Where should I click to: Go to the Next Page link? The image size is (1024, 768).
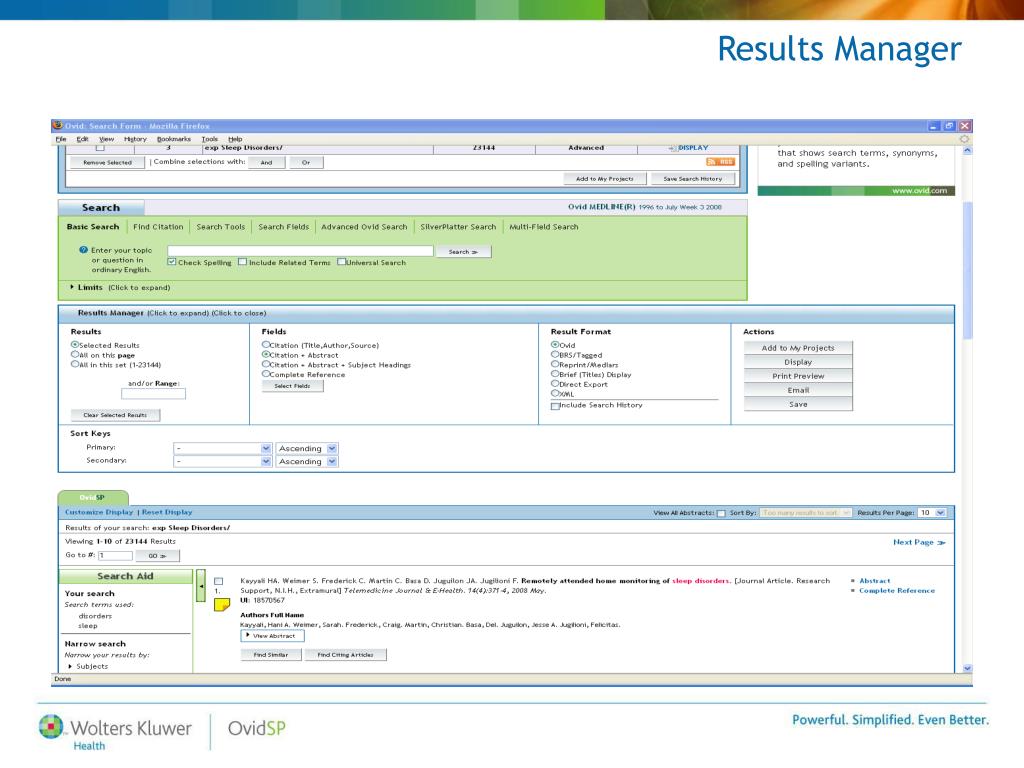coord(919,542)
